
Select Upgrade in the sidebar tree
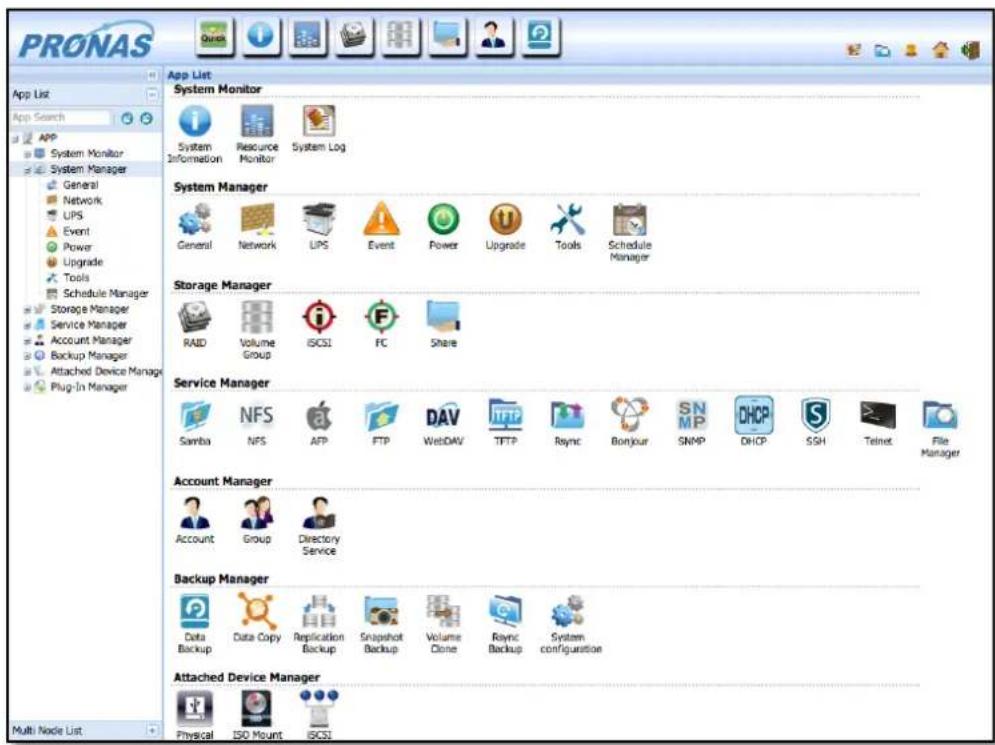(x=82, y=262)
